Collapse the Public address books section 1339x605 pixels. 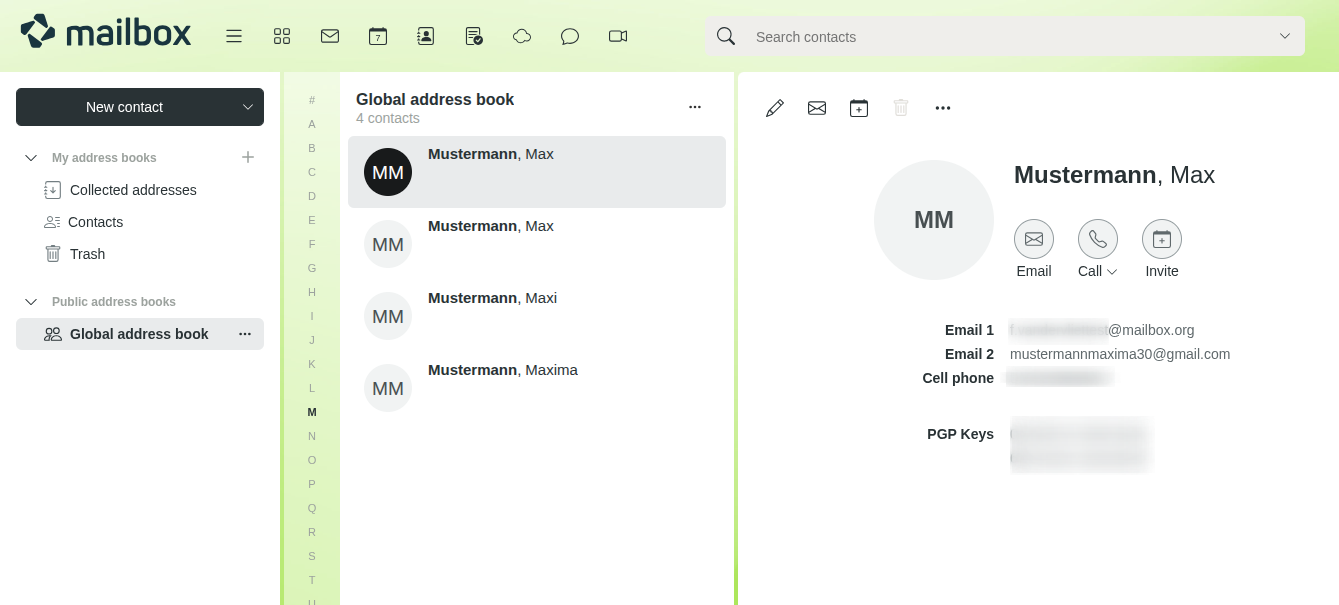(x=30, y=301)
